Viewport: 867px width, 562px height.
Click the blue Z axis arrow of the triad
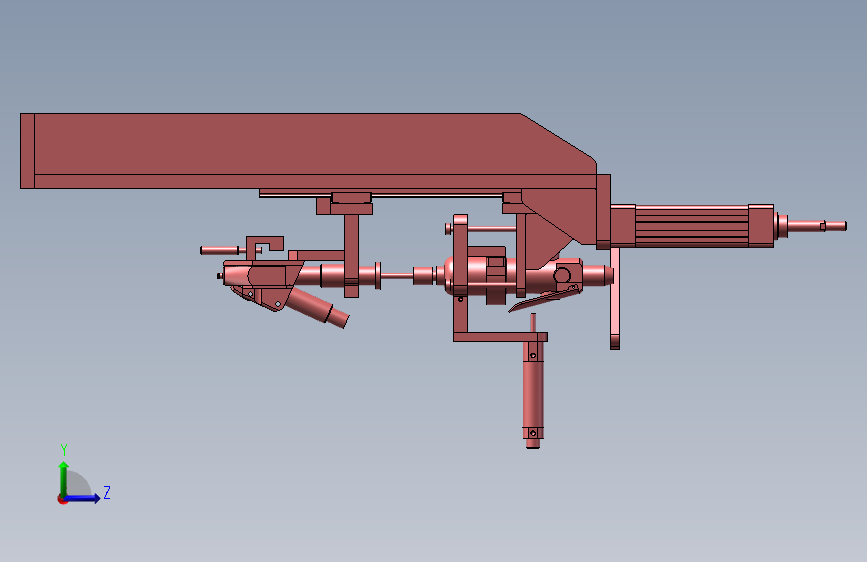tap(83, 498)
